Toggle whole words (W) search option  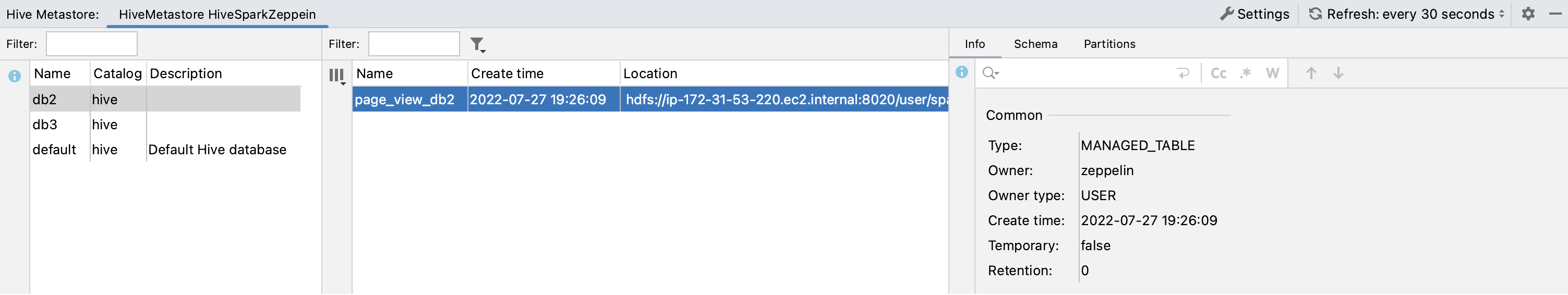pos(1272,73)
